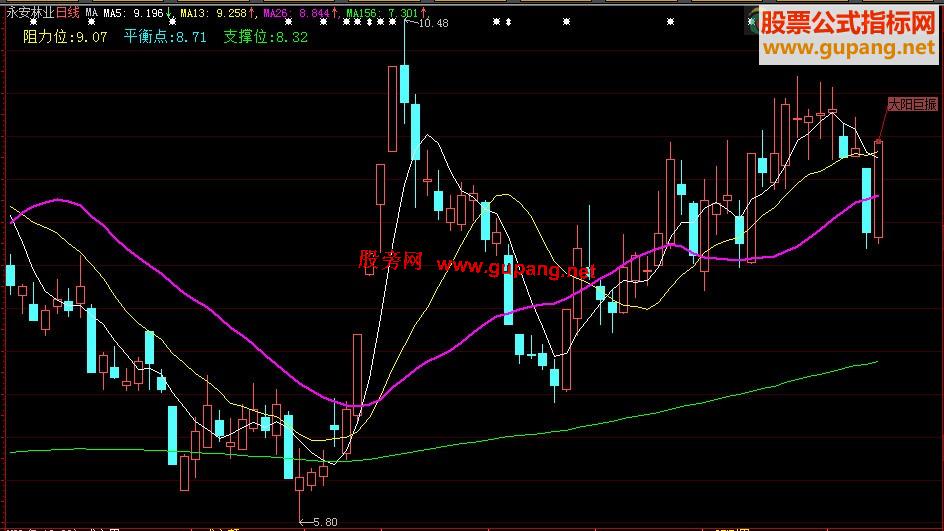Click the 大阳巨振 signal label
944x531 pixels.
(x=913, y=105)
